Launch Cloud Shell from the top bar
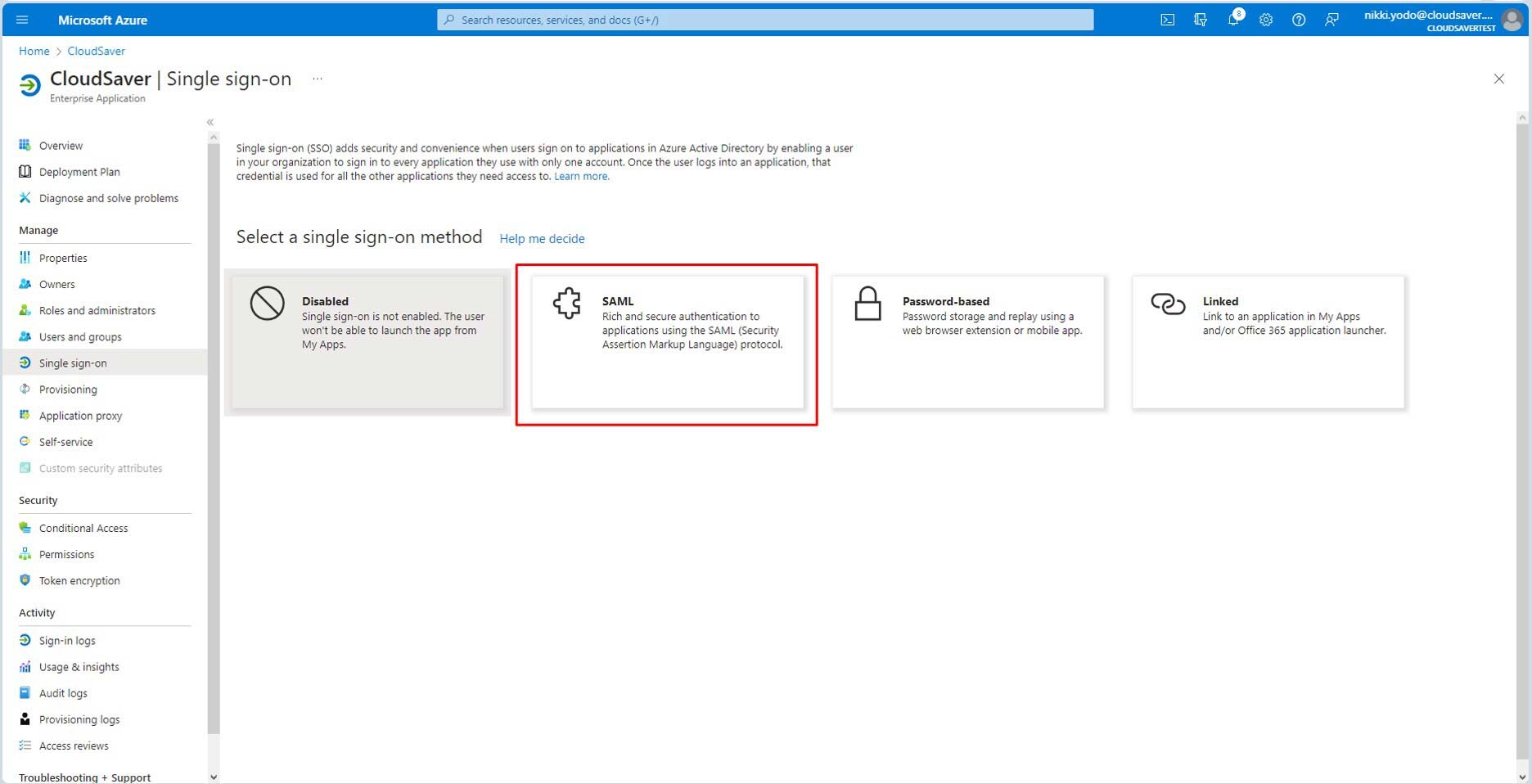This screenshot has width=1532, height=784. (1168, 20)
